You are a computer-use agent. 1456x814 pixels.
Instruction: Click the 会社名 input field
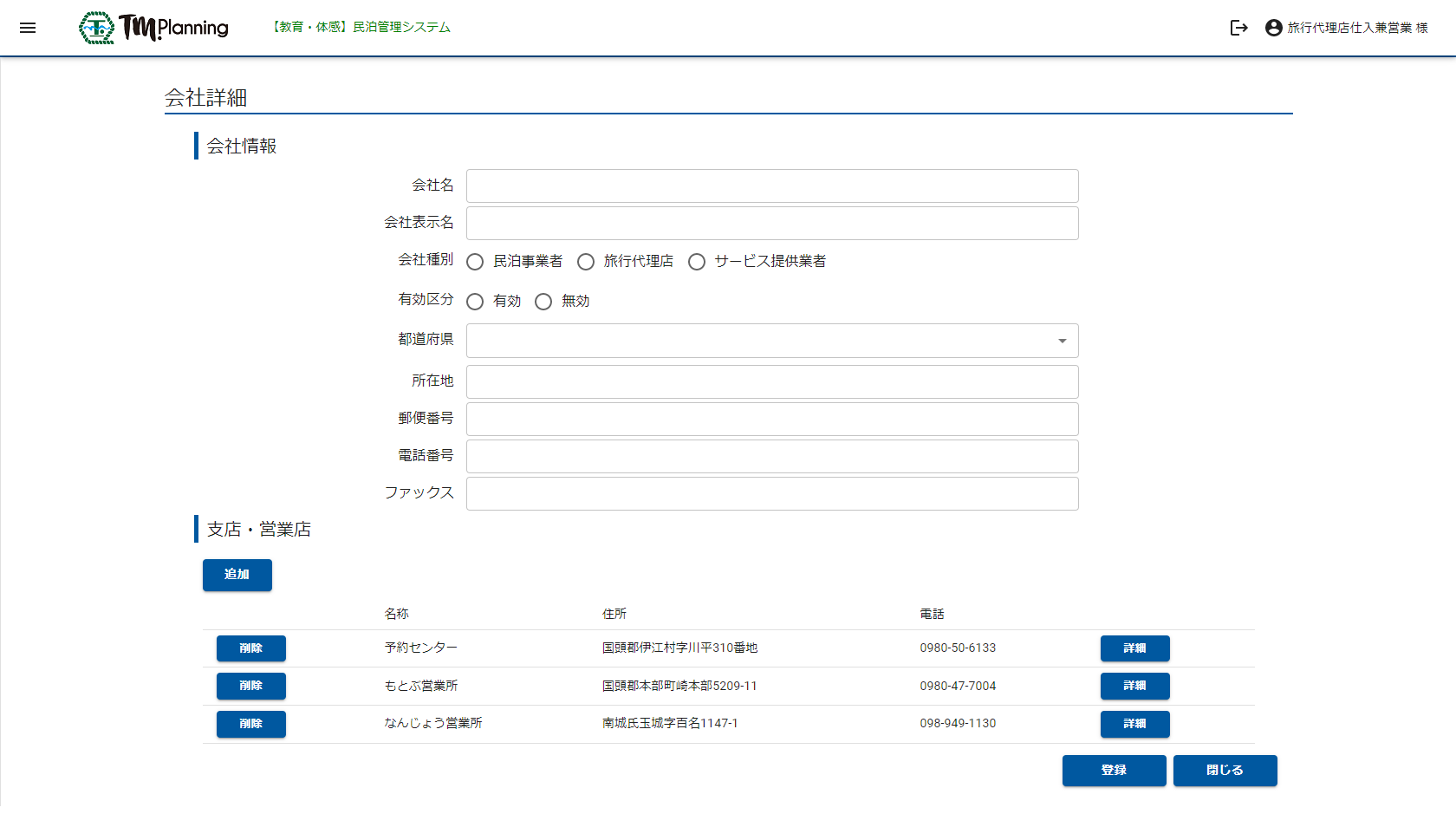771,186
